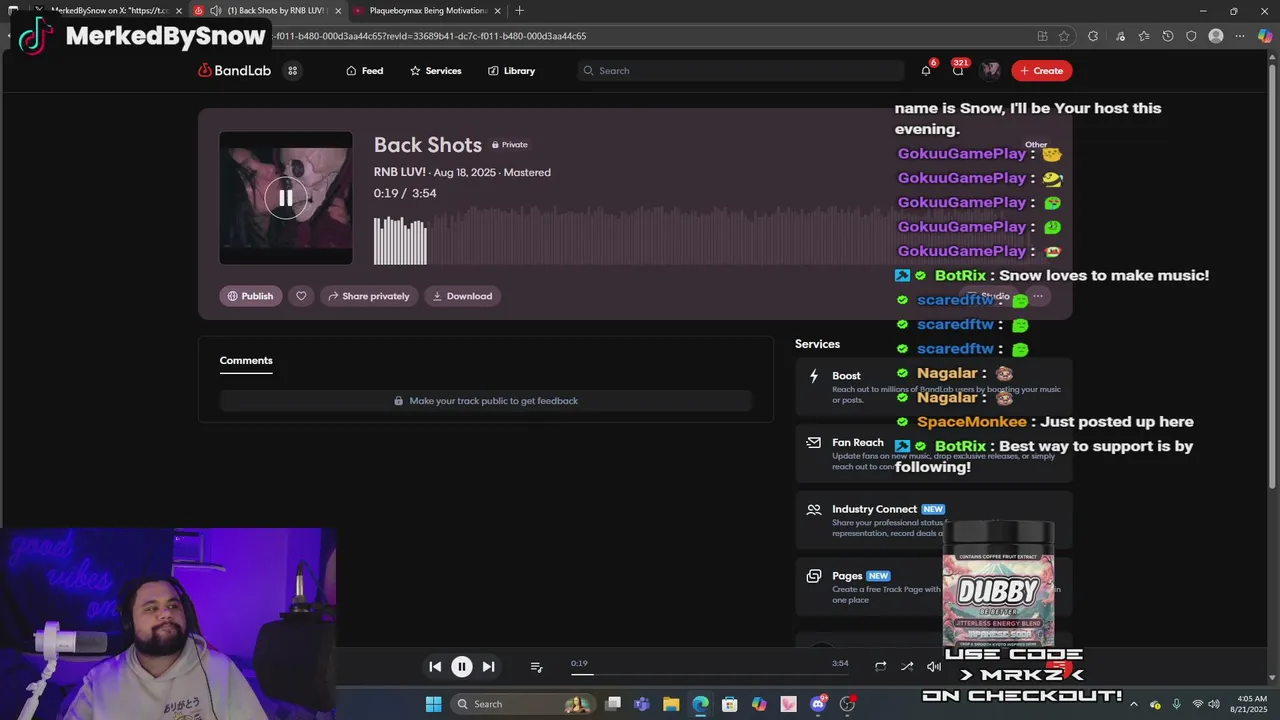Image resolution: width=1280 pixels, height=720 pixels.
Task: Click the Publish button
Action: 250,296
